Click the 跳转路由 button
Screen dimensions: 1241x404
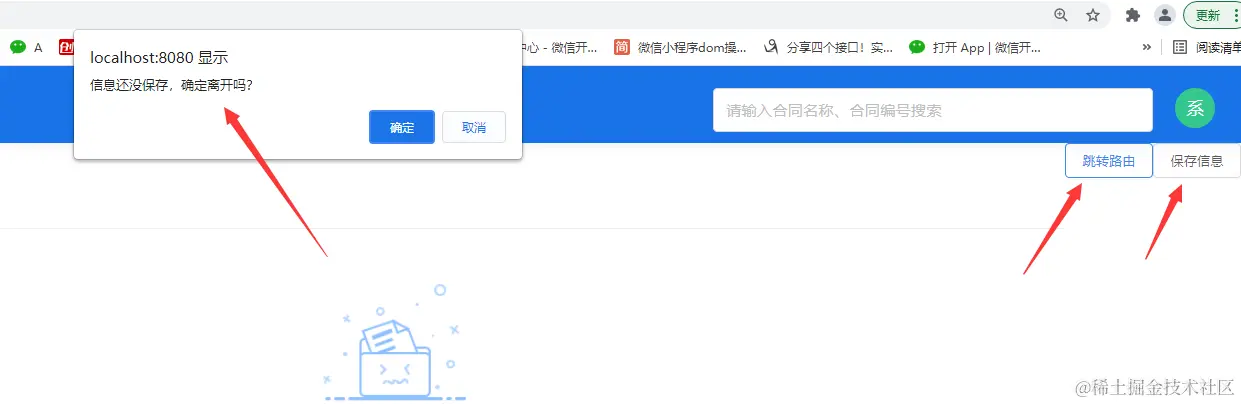pyautogui.click(x=1109, y=161)
